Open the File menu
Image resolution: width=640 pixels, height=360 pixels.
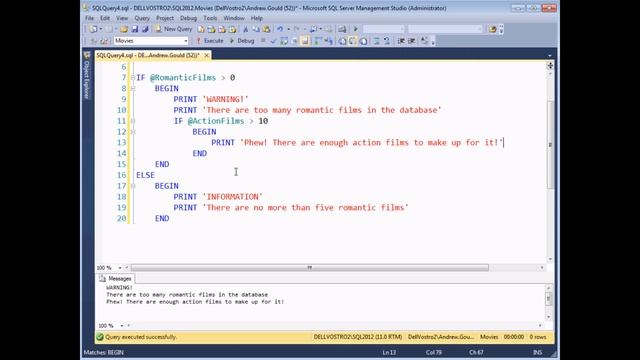[x=89, y=18]
